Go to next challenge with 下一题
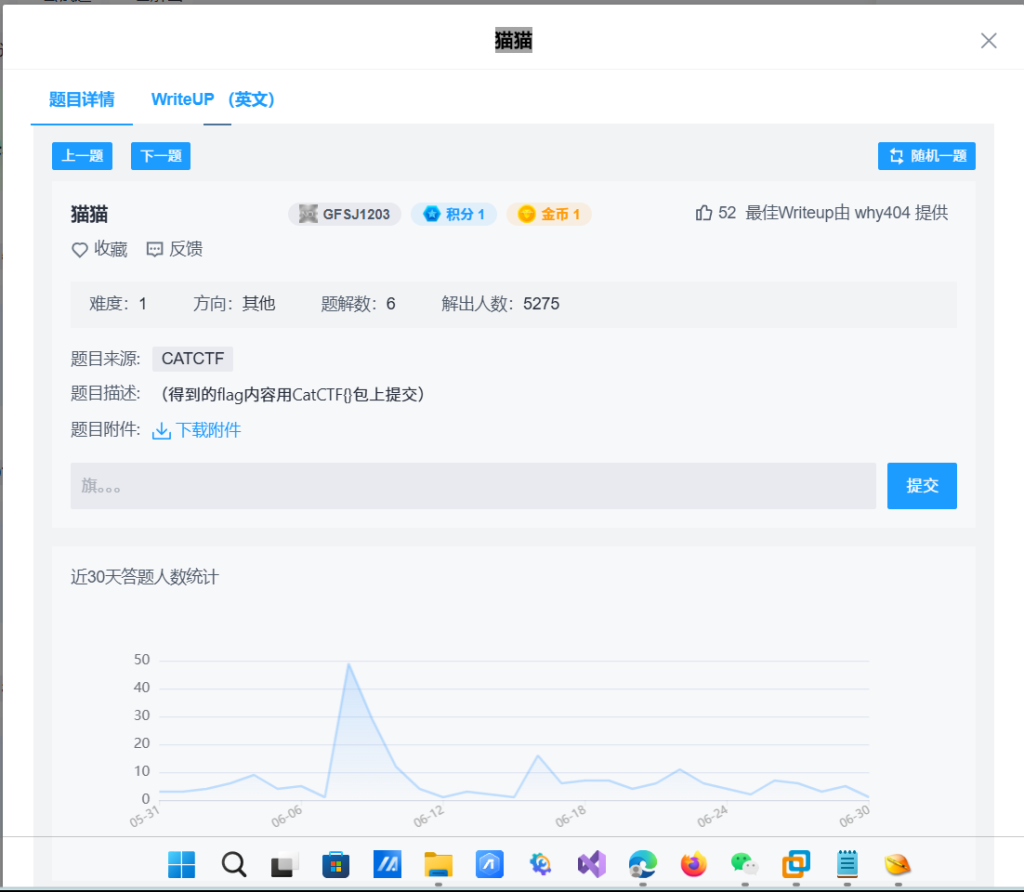The width and height of the screenshot is (1024, 892). click(x=160, y=156)
